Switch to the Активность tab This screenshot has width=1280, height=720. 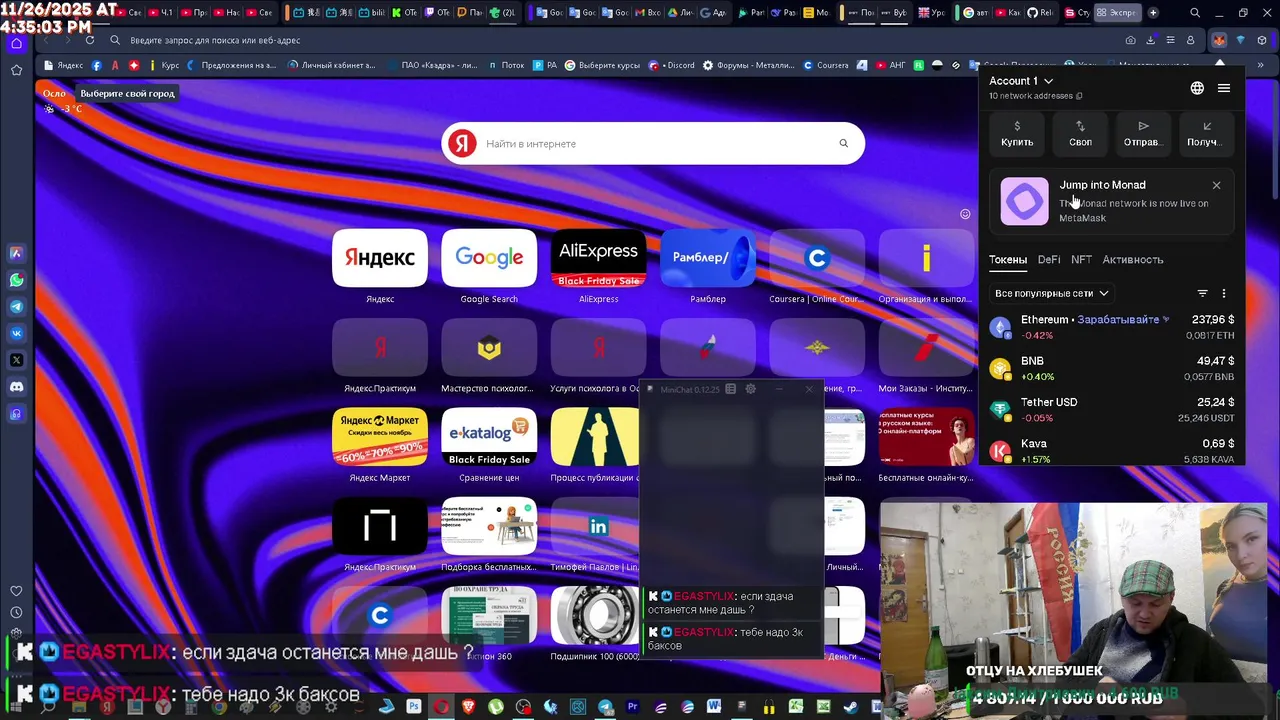tap(1133, 260)
